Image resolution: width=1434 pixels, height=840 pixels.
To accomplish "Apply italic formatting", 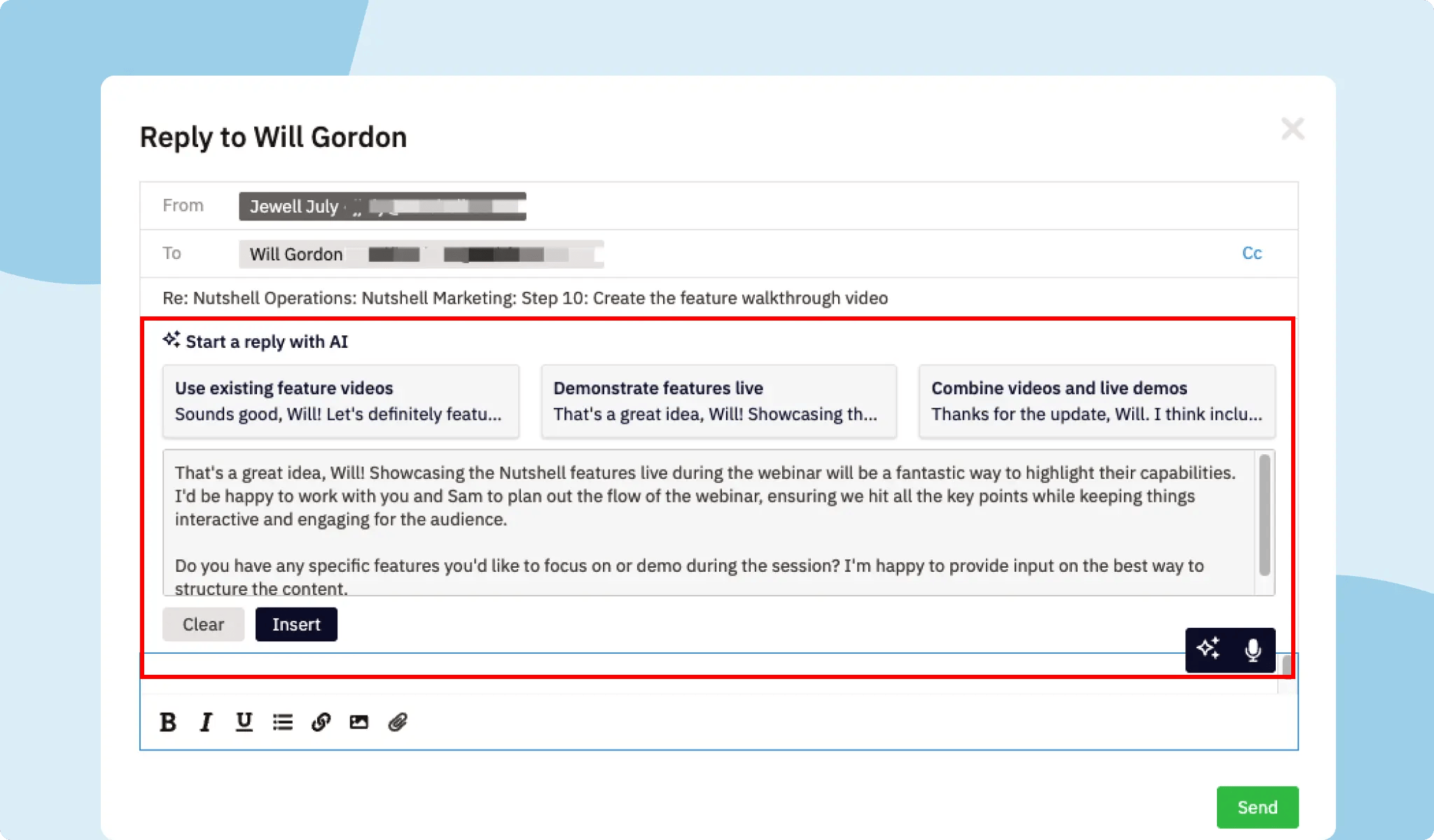I will click(205, 722).
